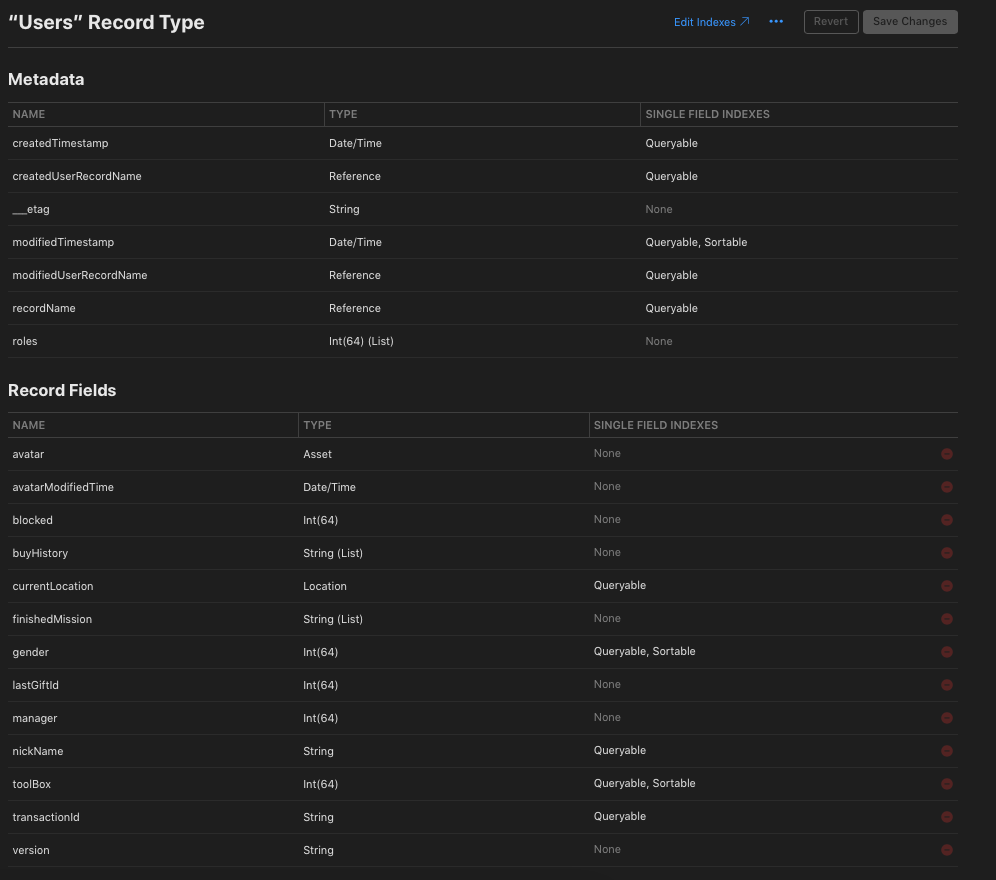
Task: Click the avatar record field name
Action: pyautogui.click(x=28, y=454)
